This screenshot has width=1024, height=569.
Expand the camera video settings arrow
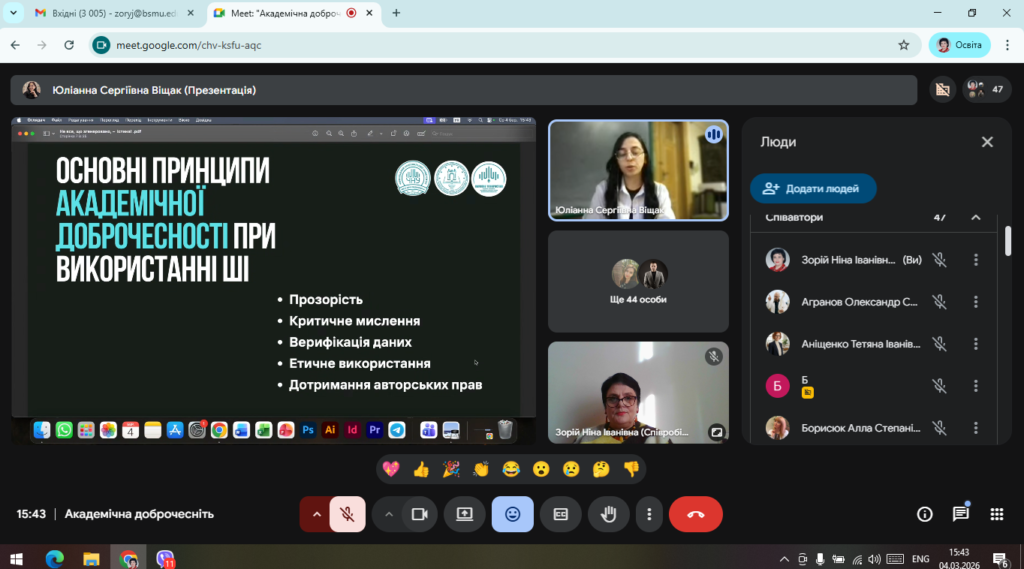[x=388, y=514]
